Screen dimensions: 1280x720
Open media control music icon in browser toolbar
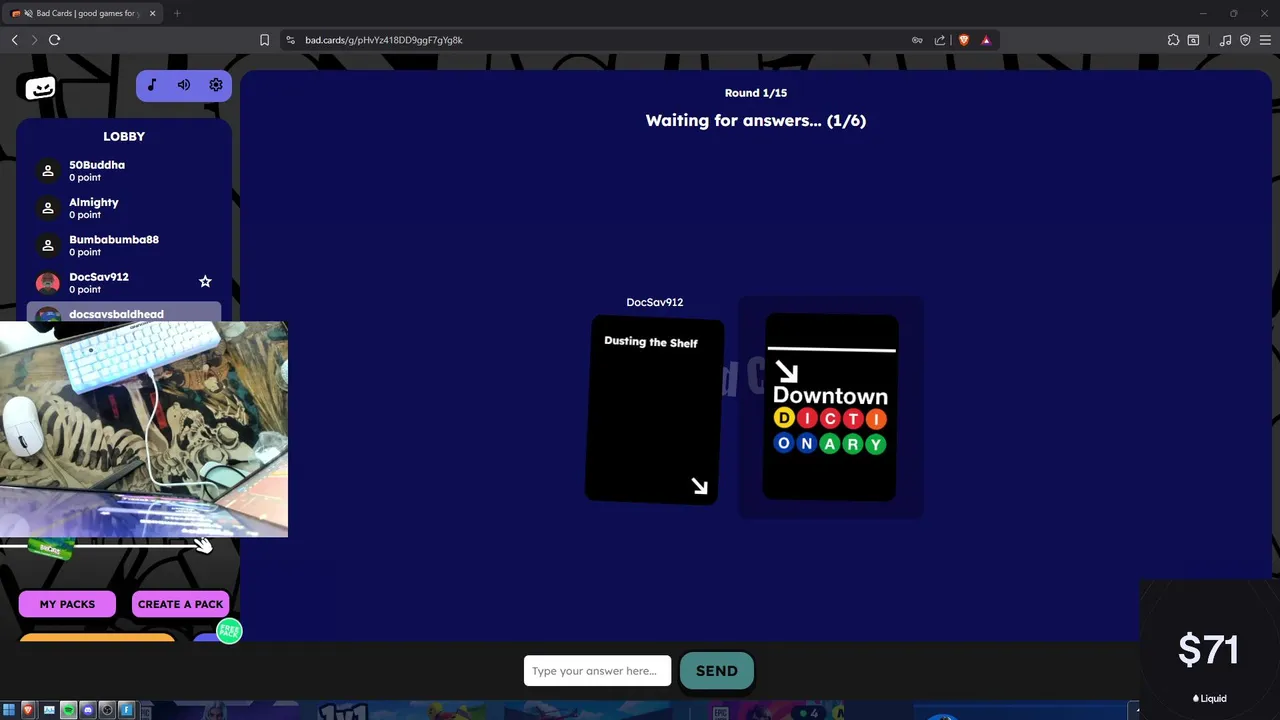[1226, 40]
